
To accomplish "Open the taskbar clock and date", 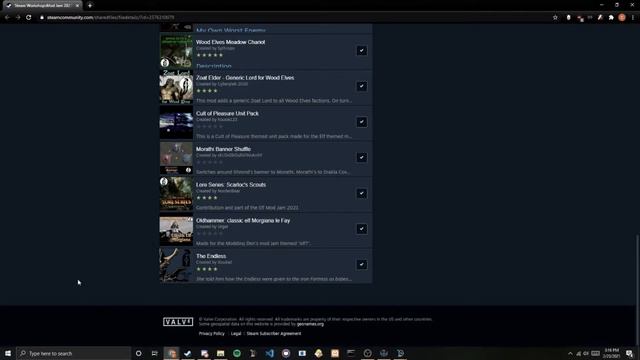I will click(611, 353).
